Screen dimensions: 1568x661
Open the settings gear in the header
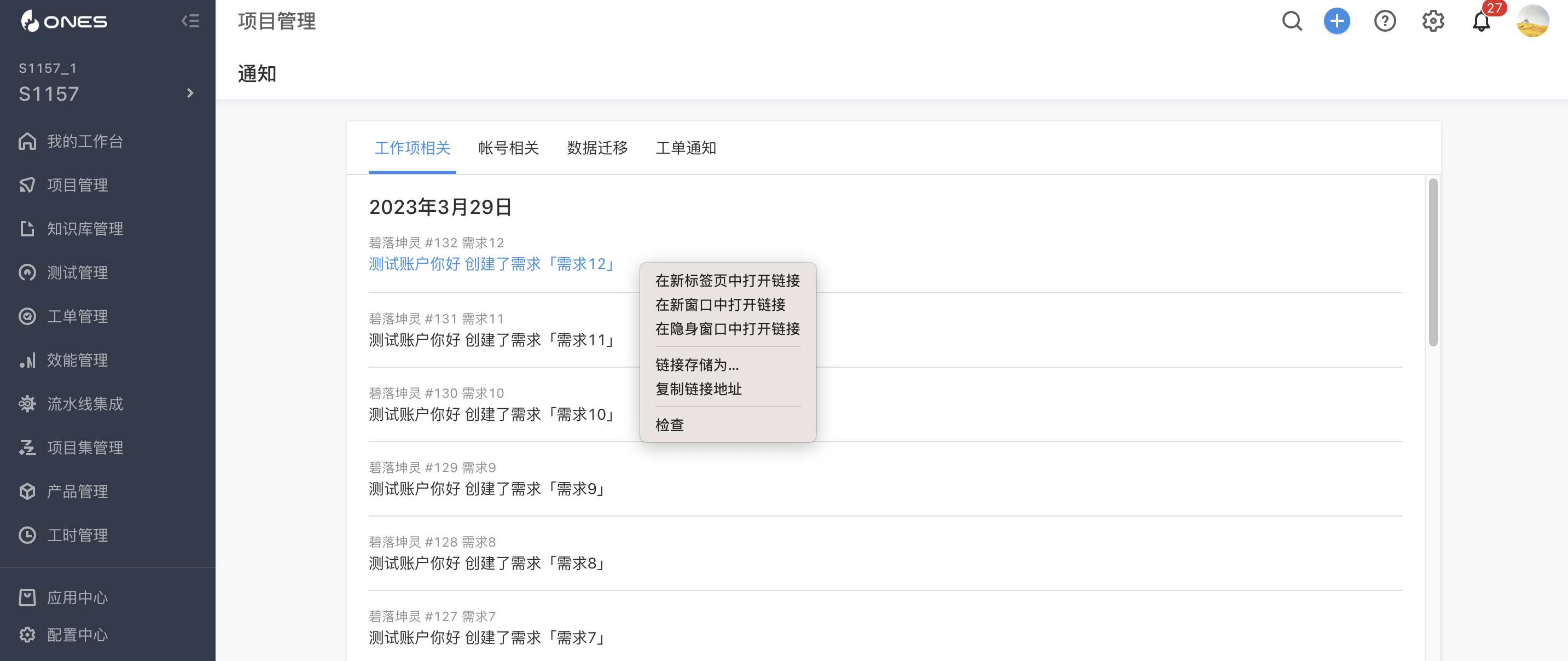1433,21
